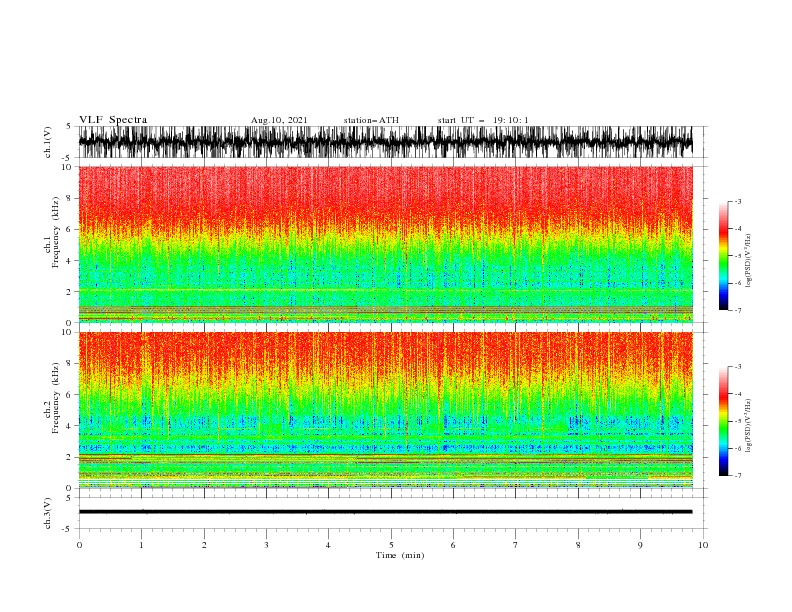Image resolution: width=792 pixels, height=612 pixels.
Task: Click the log(PSD) label beside ch.1 colorbar
Action: click(748, 261)
